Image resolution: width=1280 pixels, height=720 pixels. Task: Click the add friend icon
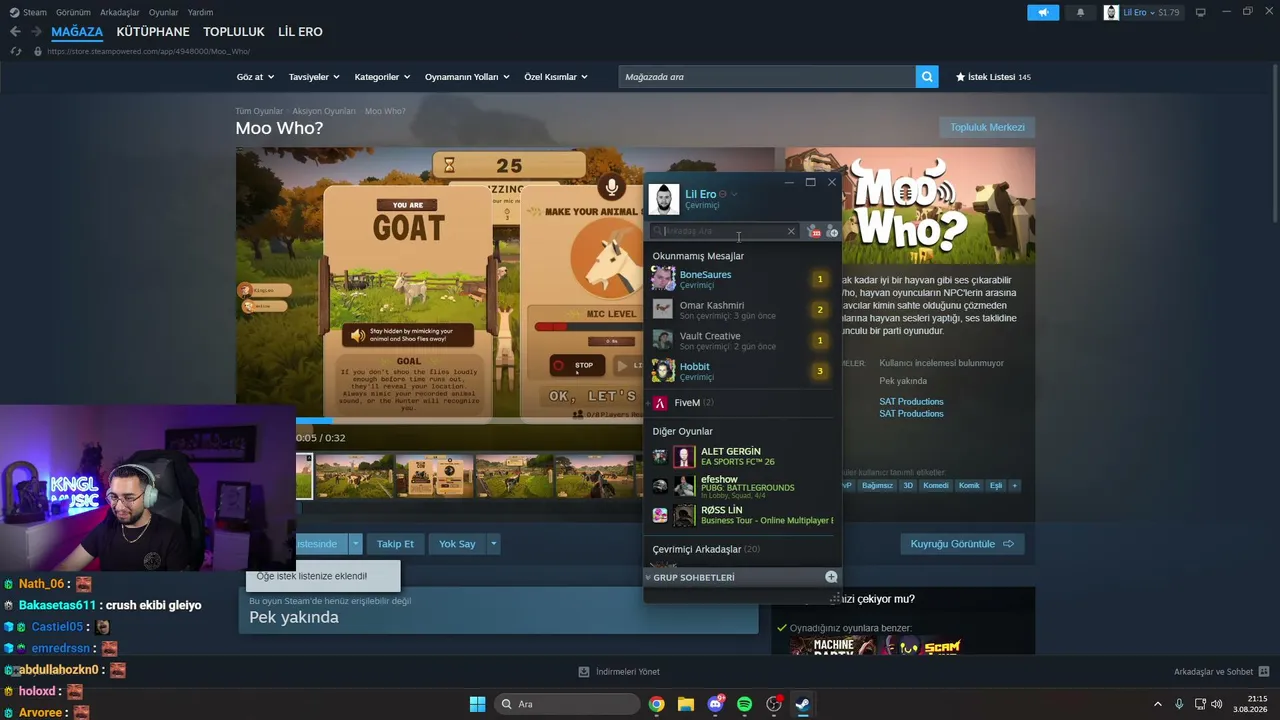832,231
